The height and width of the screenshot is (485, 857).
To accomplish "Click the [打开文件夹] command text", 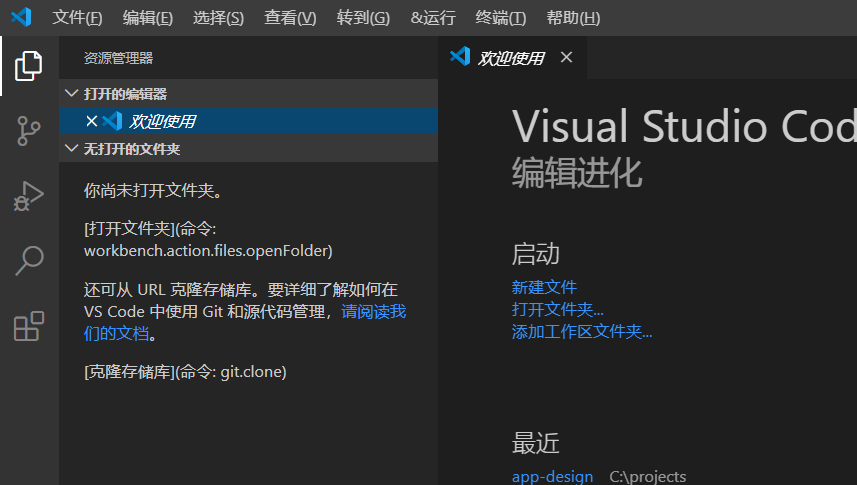I will (x=208, y=239).
